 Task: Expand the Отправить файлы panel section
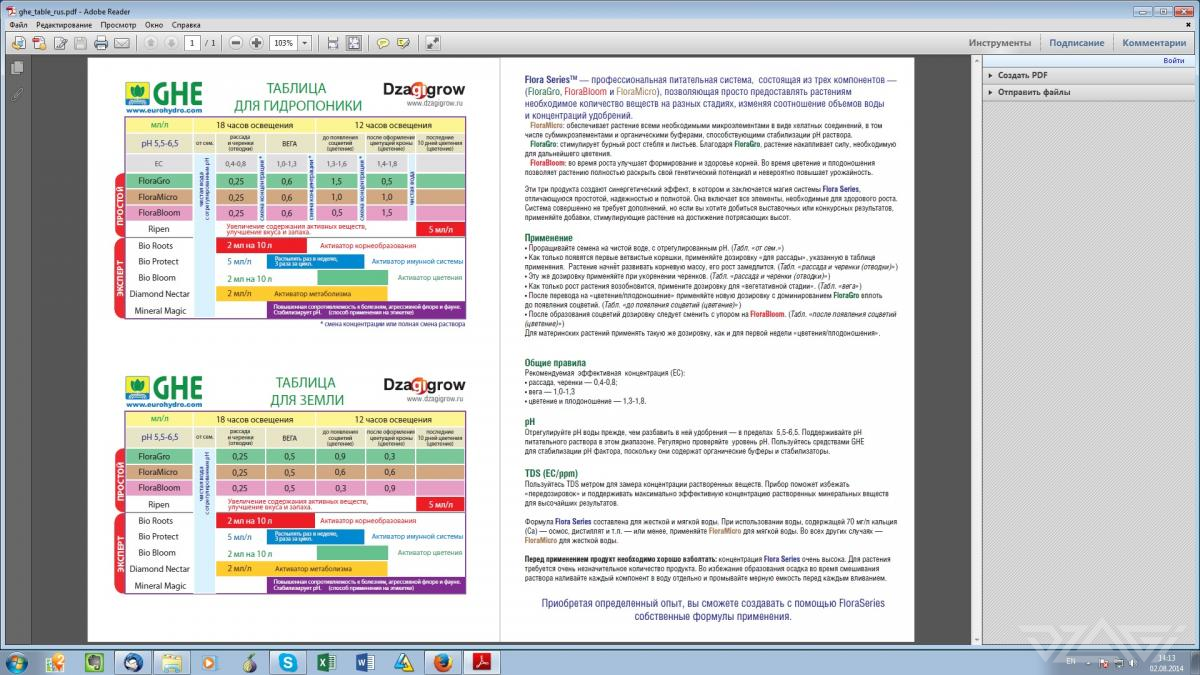click(x=1087, y=92)
